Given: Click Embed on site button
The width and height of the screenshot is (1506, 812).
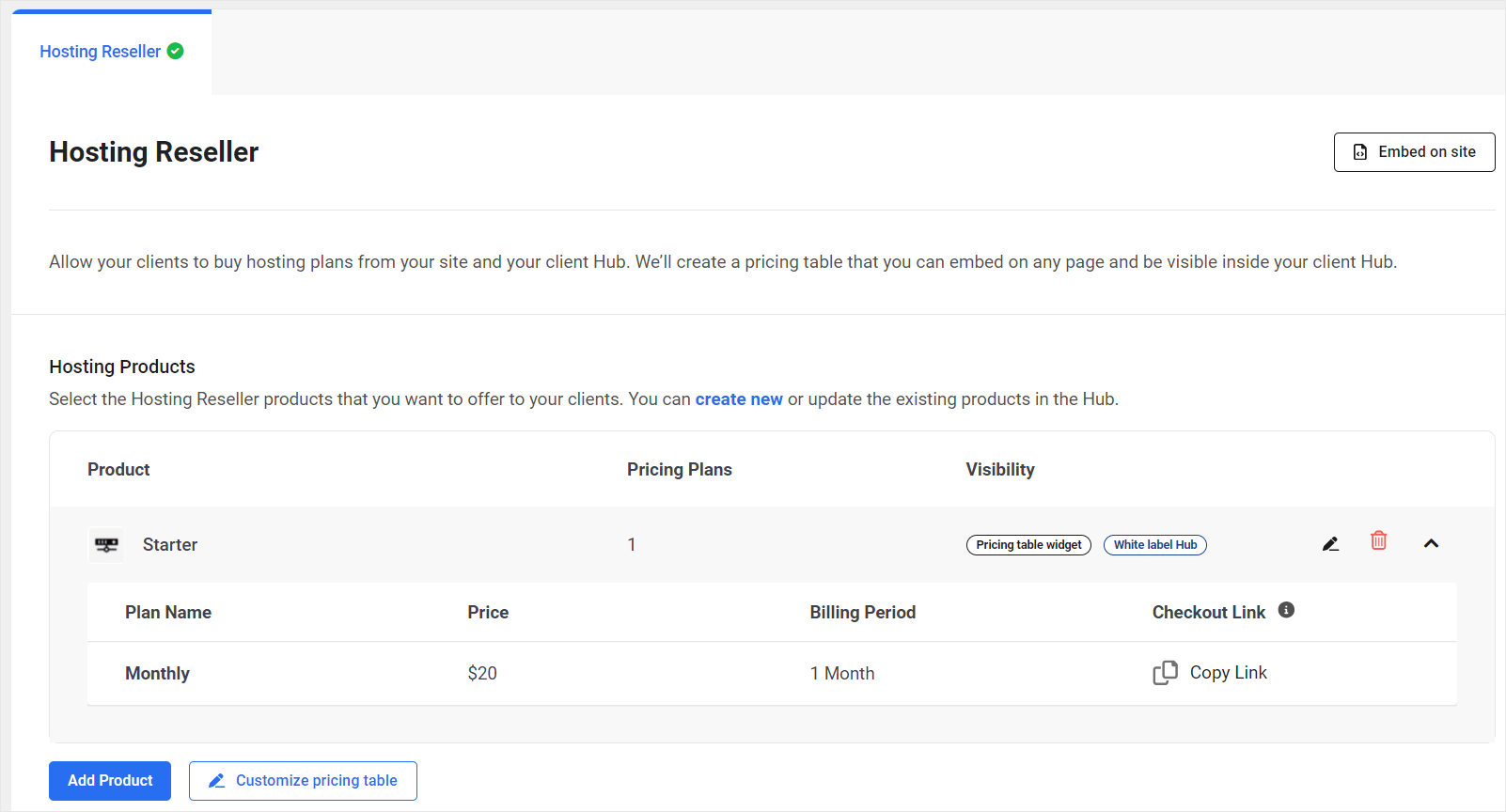Looking at the screenshot, I should (1414, 152).
